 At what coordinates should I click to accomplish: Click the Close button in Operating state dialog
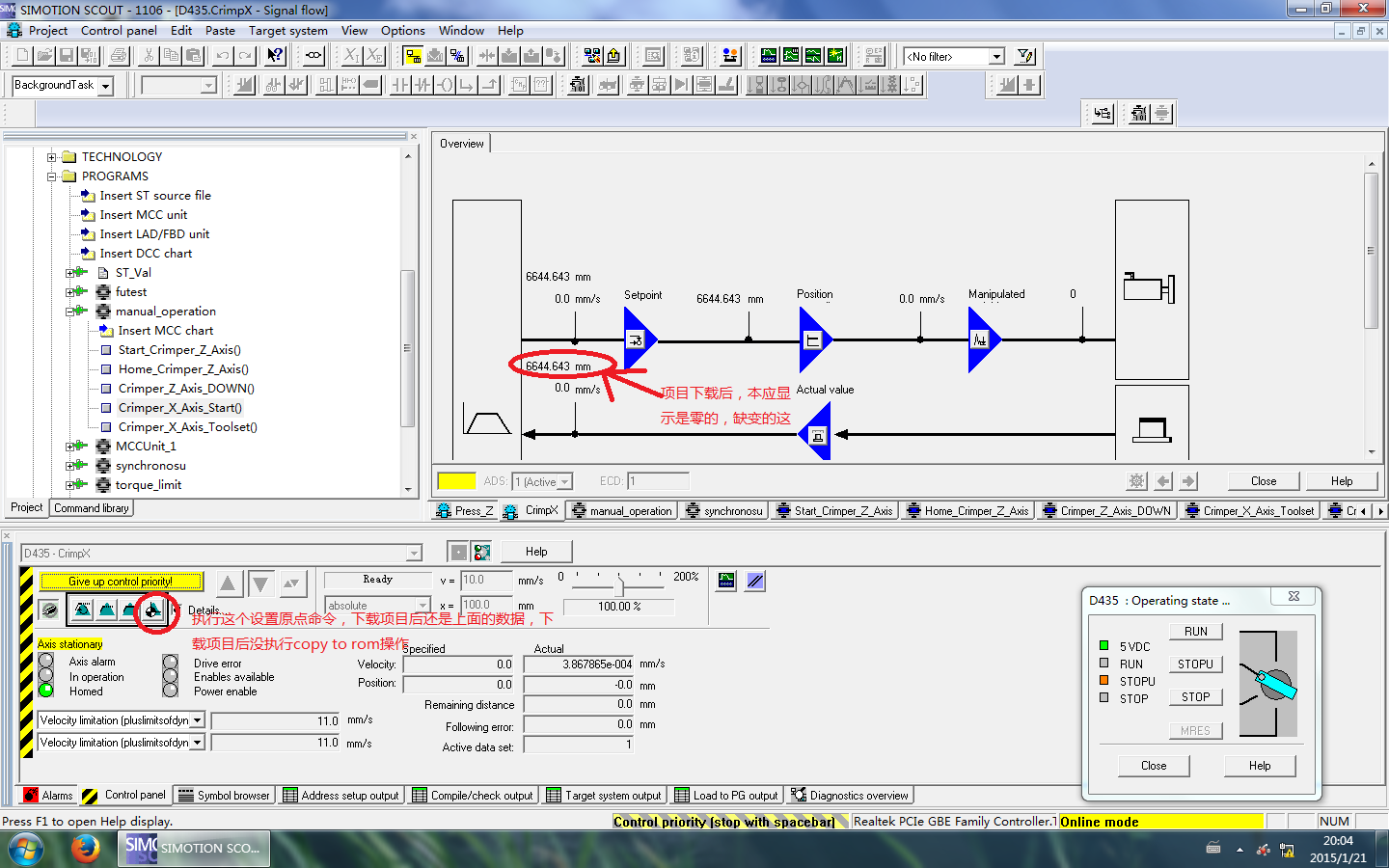pyautogui.click(x=1154, y=766)
